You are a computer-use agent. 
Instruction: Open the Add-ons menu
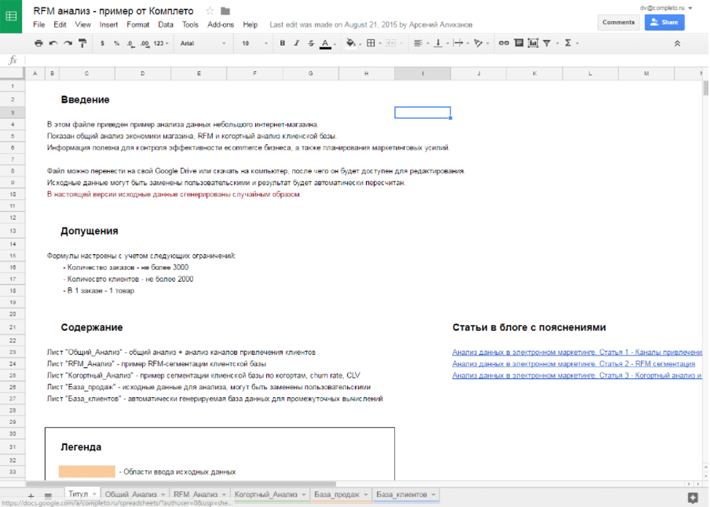[221, 24]
